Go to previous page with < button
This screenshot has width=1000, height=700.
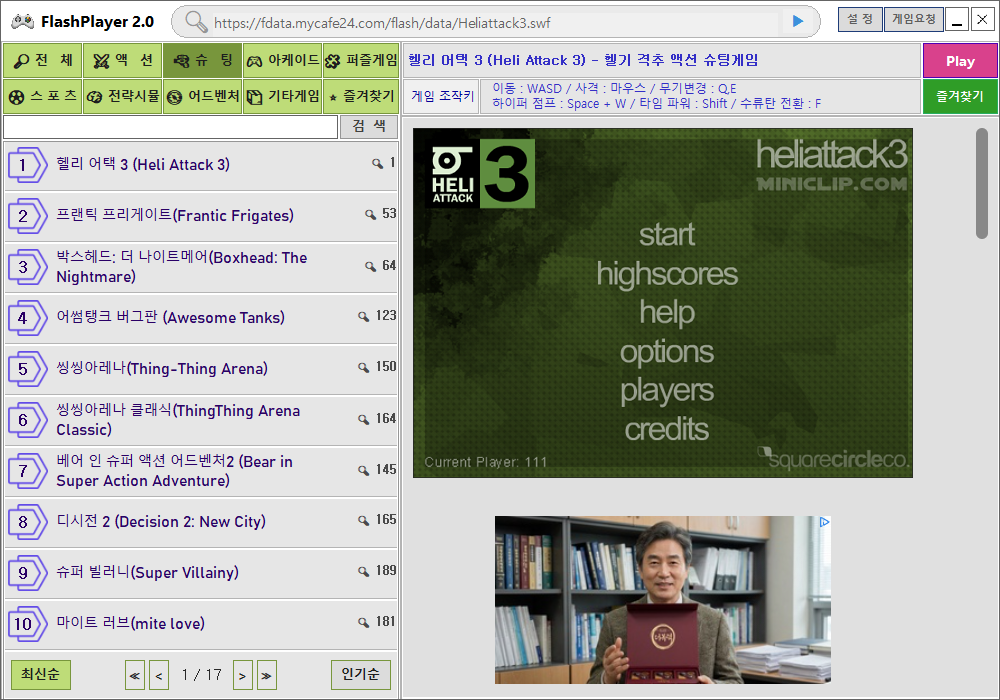tap(159, 675)
